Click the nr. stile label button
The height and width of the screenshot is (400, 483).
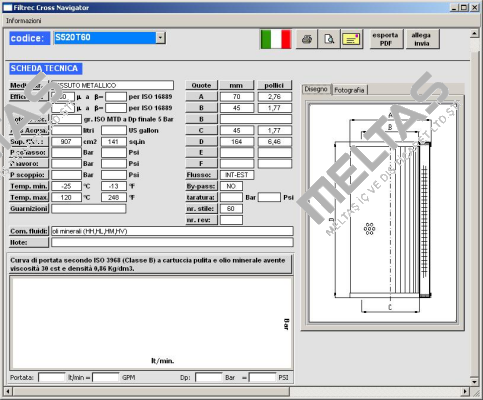pos(201,209)
